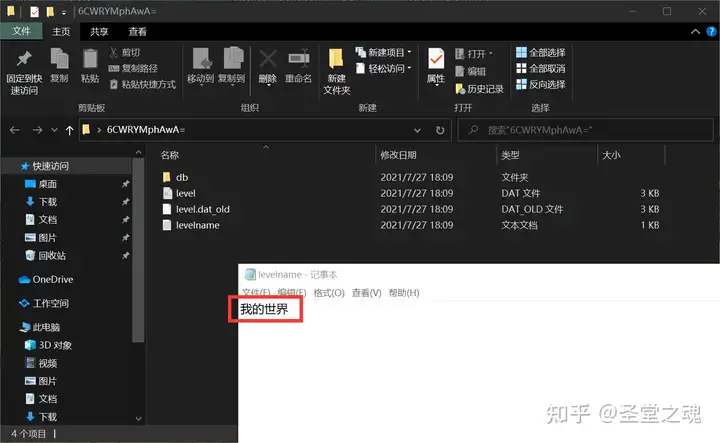
Task: Click Edit (编辑) in the ribbon
Action: 470,71
